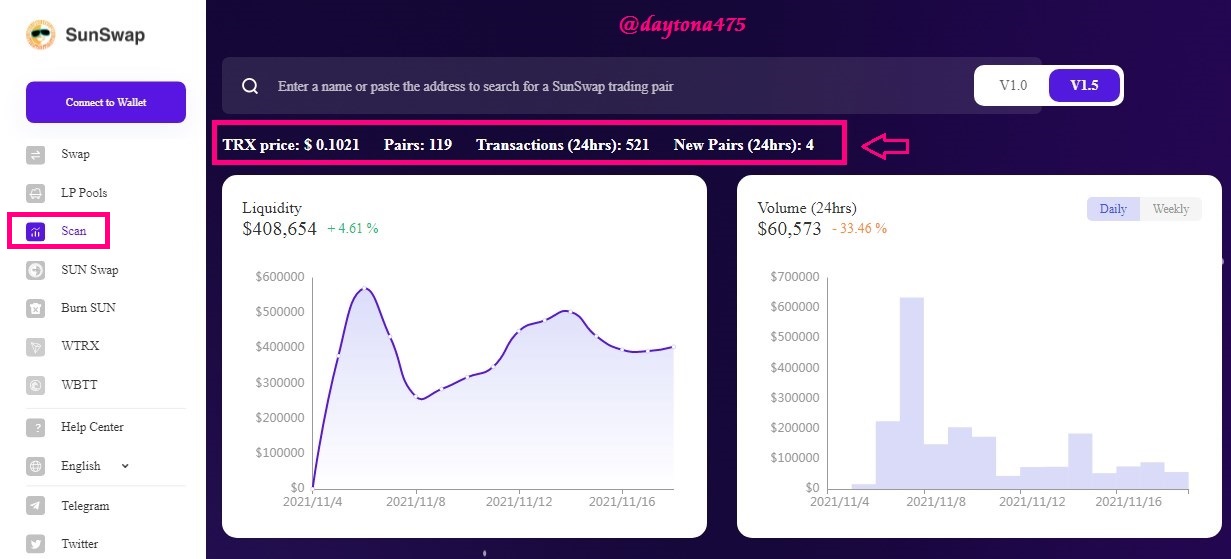Click the WBTT icon

point(35,385)
